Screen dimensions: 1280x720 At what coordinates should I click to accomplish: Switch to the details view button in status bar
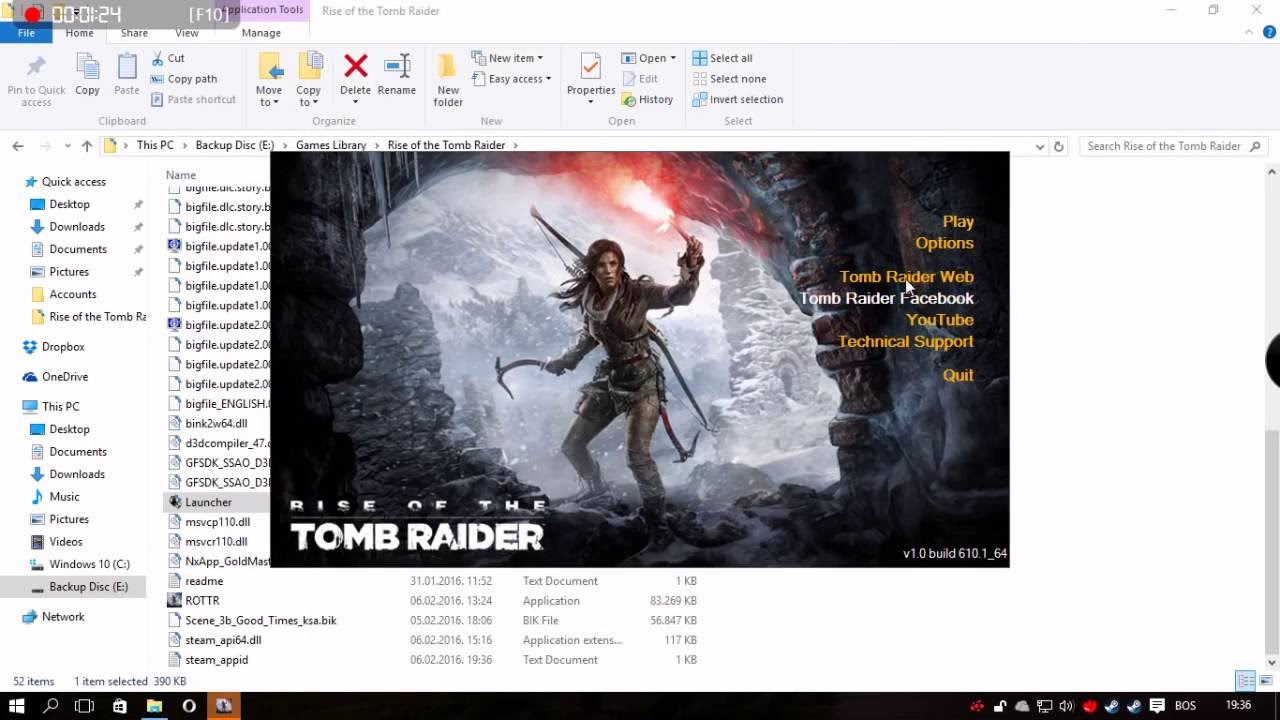pos(1245,681)
